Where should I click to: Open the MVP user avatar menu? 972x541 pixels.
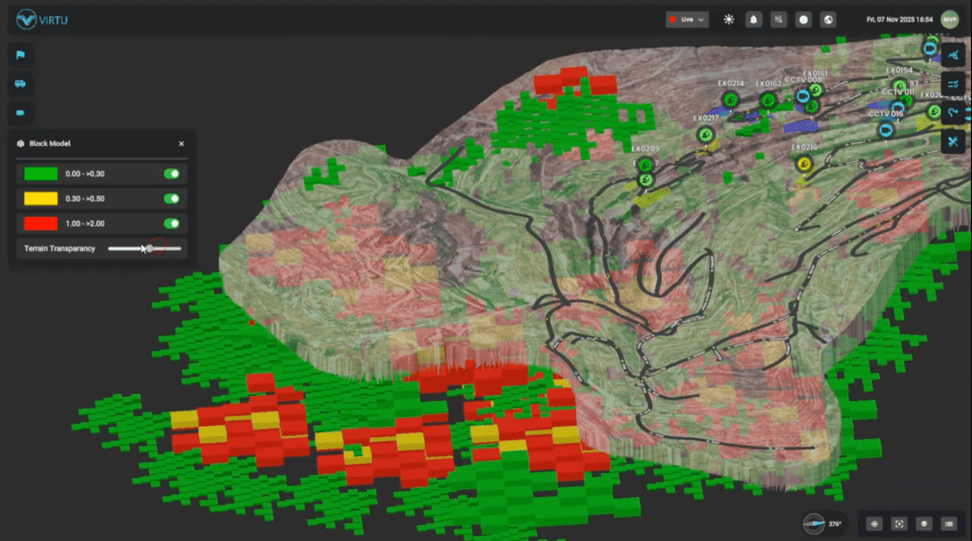coord(949,19)
